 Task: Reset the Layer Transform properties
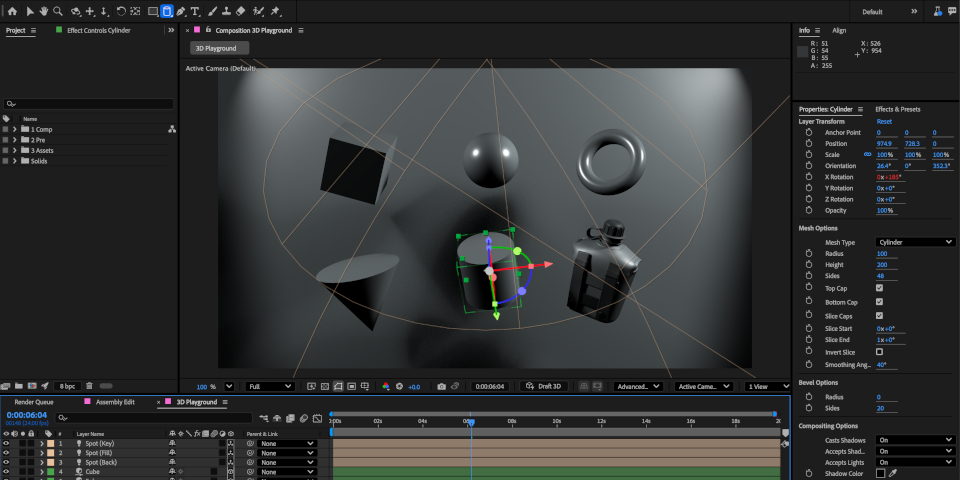[884, 121]
